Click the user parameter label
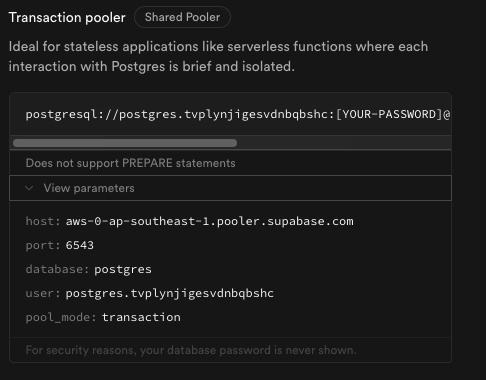This screenshot has height=380, width=486. (x=43, y=293)
